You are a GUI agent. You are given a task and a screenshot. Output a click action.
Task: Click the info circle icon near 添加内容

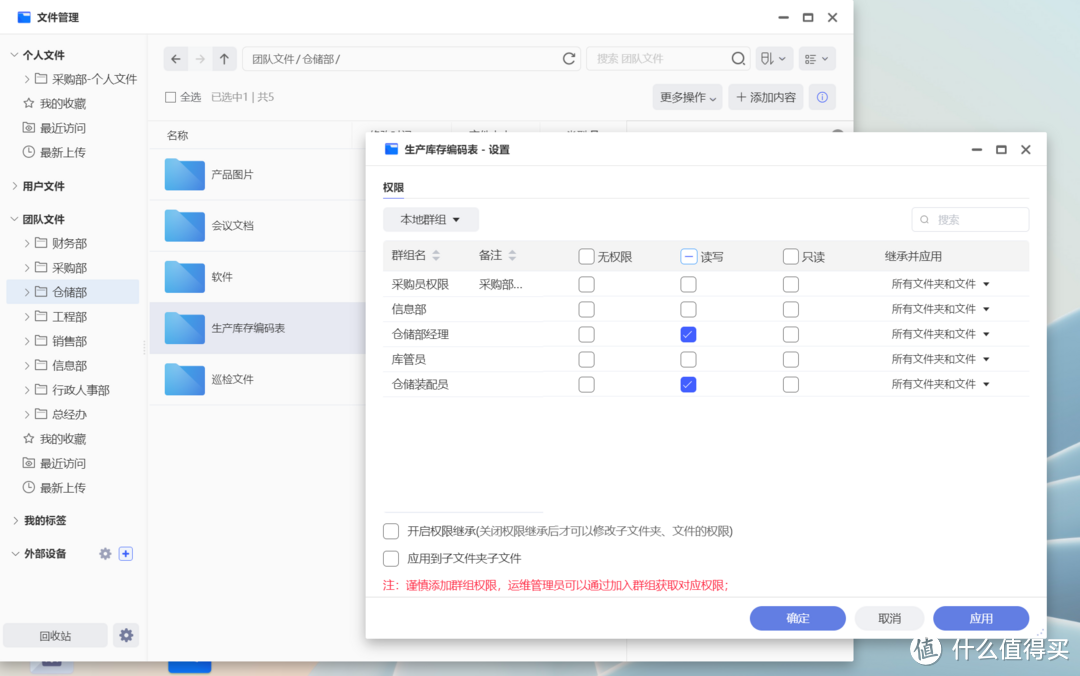(822, 97)
